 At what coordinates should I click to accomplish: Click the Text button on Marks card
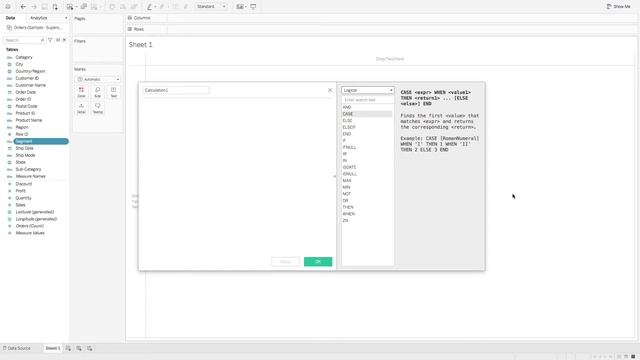[x=114, y=92]
